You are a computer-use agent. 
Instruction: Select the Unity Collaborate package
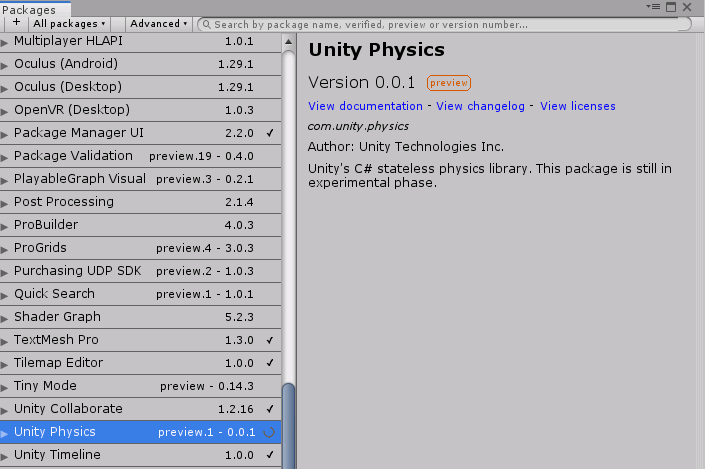tap(140, 409)
